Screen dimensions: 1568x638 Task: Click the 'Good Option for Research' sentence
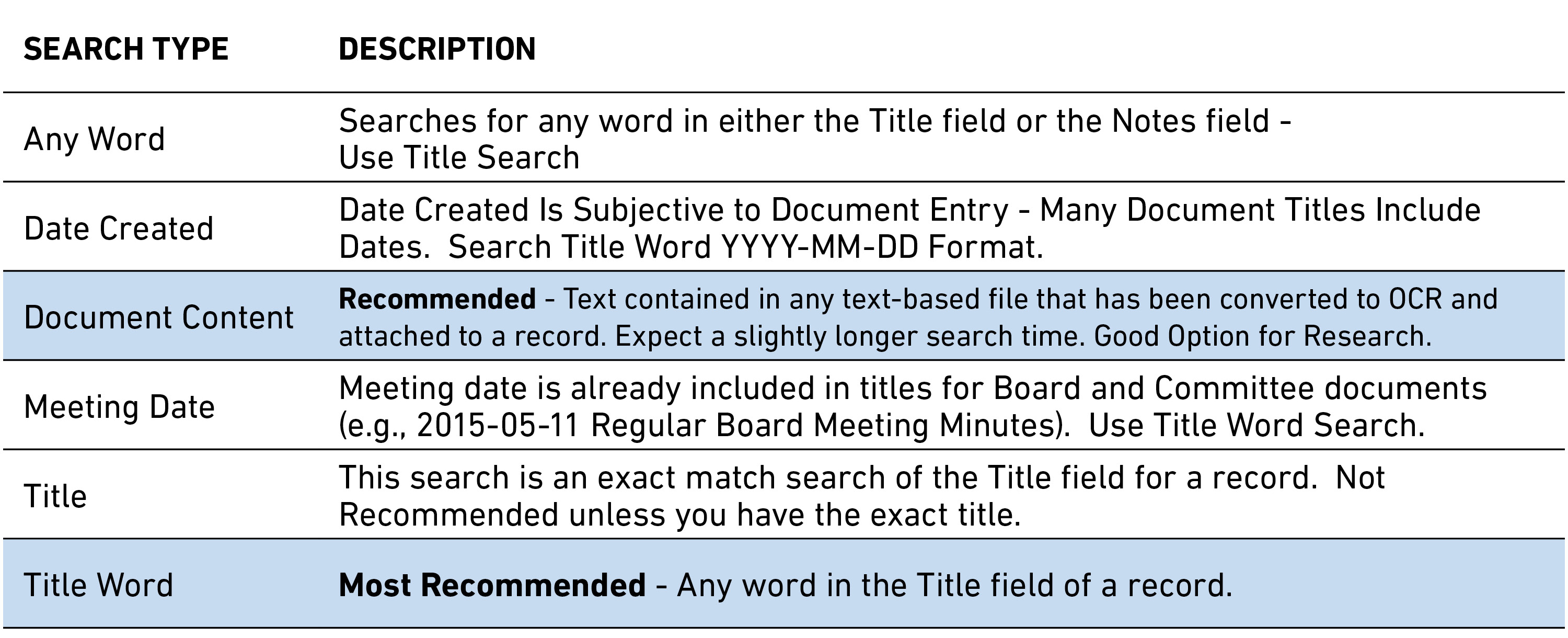tap(1263, 336)
